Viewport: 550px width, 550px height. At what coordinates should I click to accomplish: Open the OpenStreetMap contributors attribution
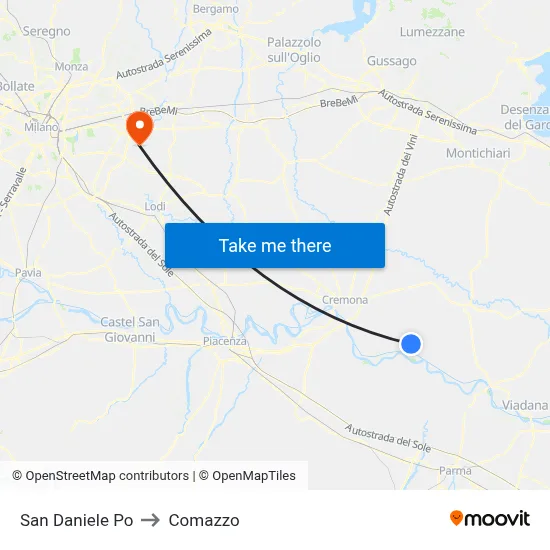100,476
